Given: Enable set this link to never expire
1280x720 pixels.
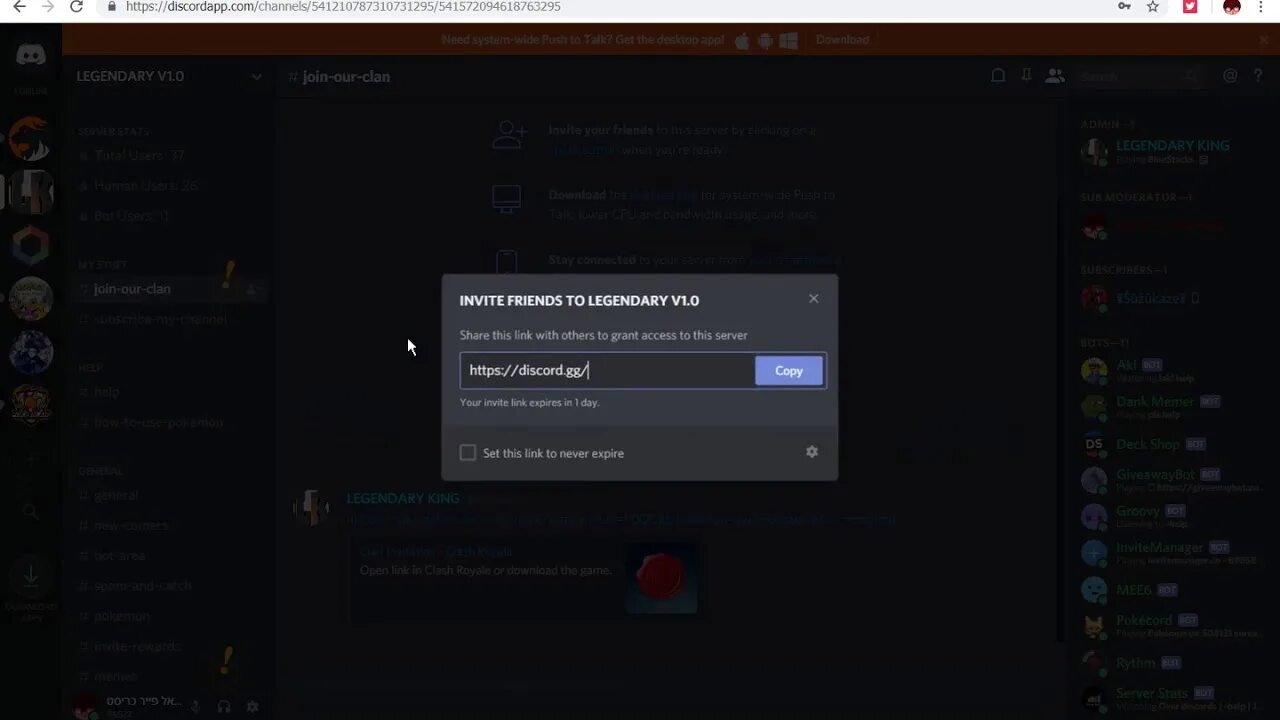Looking at the screenshot, I should point(468,453).
